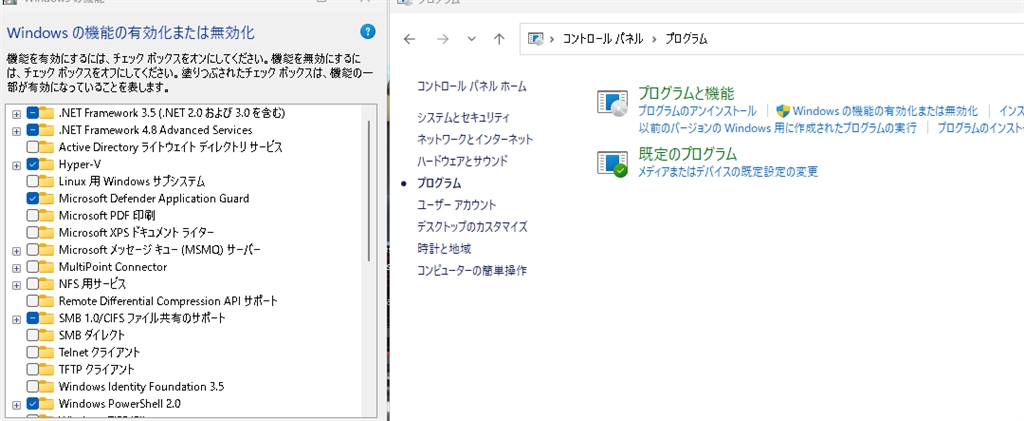Expand SMB 1.0/CIFS ファイル共有のサポート node

[x=16, y=319]
